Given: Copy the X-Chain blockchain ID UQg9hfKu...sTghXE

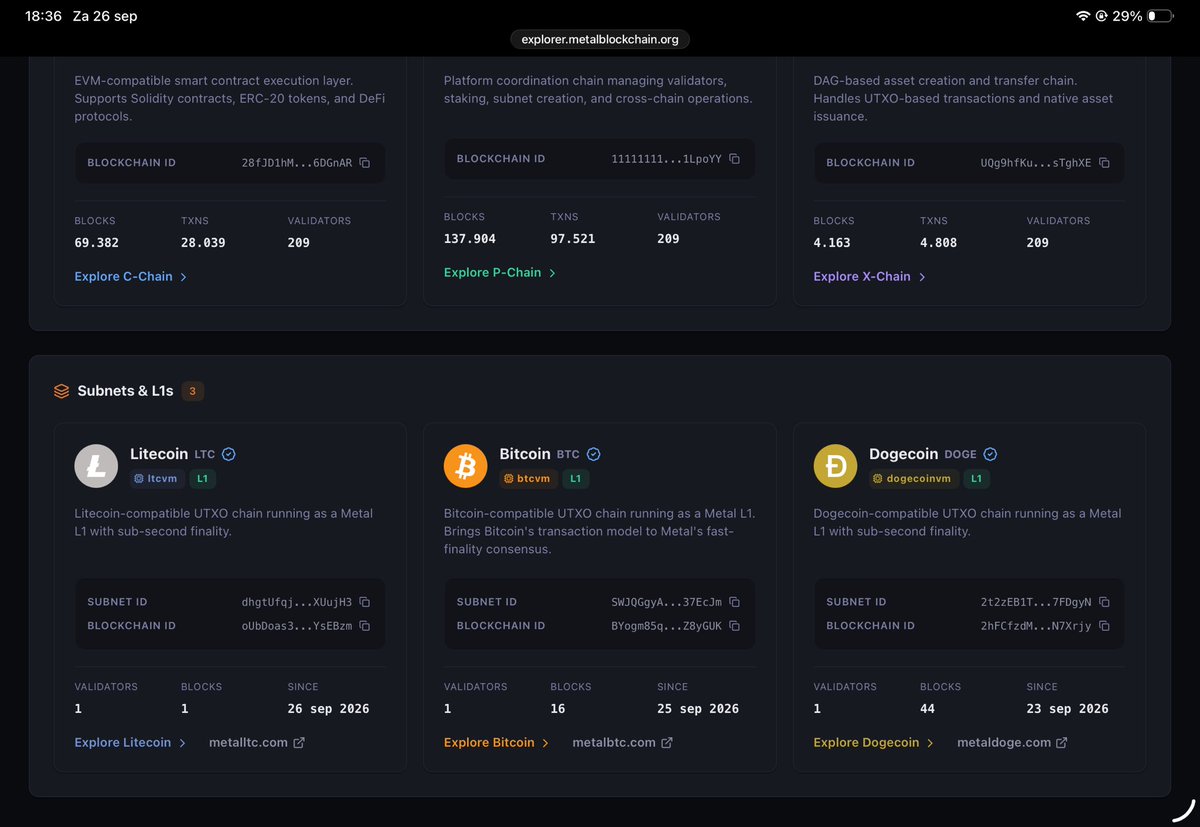Looking at the screenshot, I should (x=1104, y=163).
